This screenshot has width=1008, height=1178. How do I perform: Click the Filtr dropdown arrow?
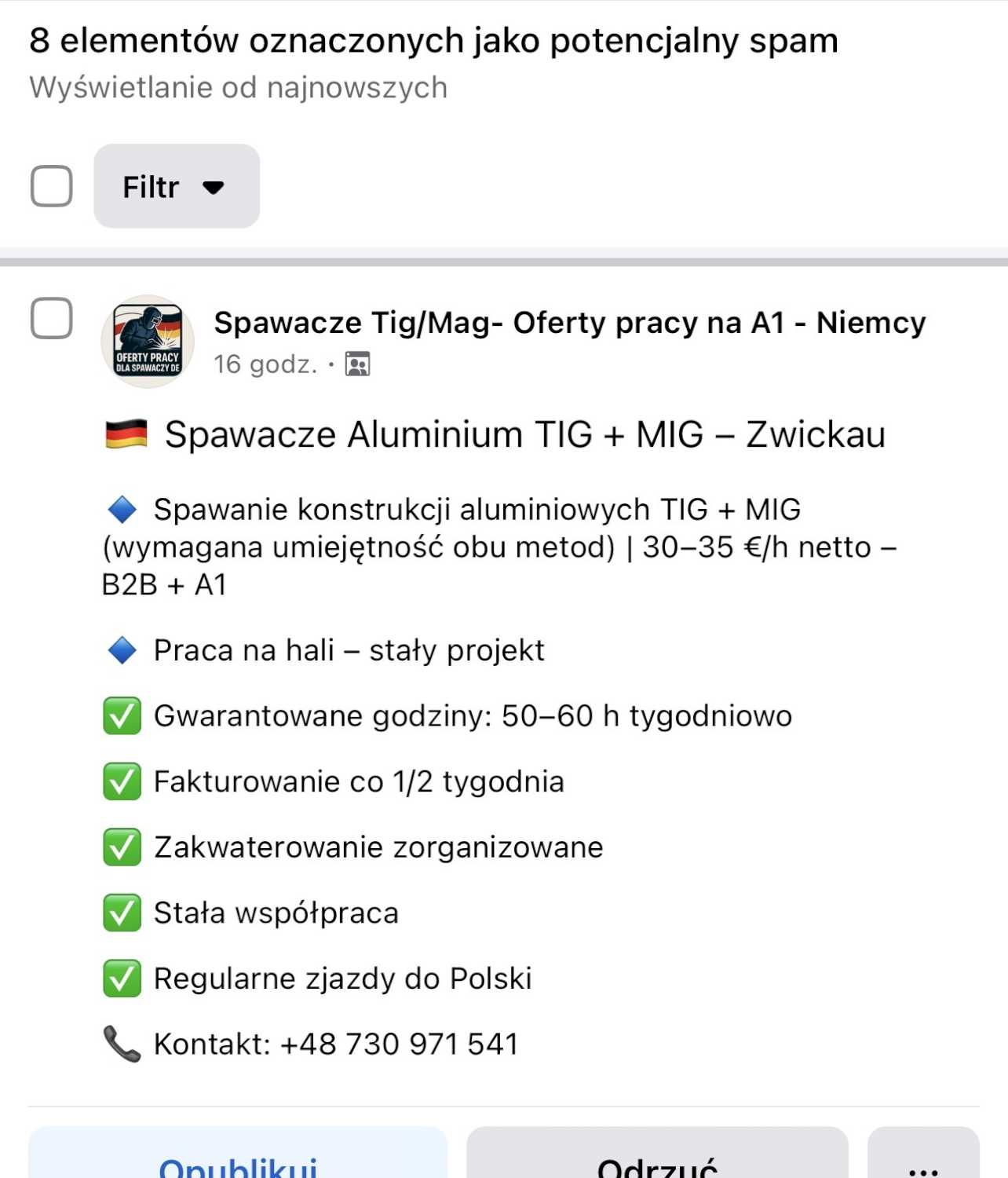tap(213, 187)
